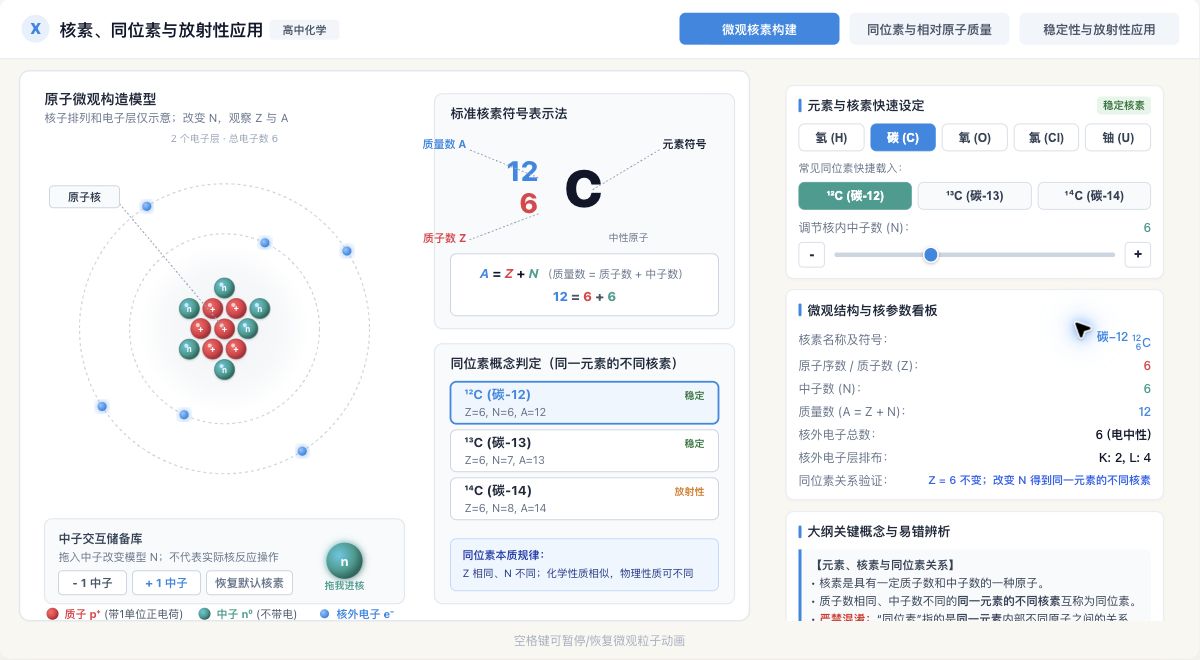Click the 高中化学 tag
1200x660 pixels.
tap(304, 30)
